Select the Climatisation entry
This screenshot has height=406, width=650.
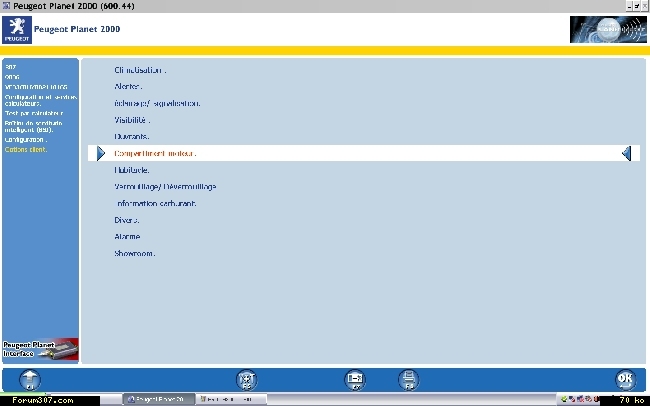pyautogui.click(x=140, y=70)
